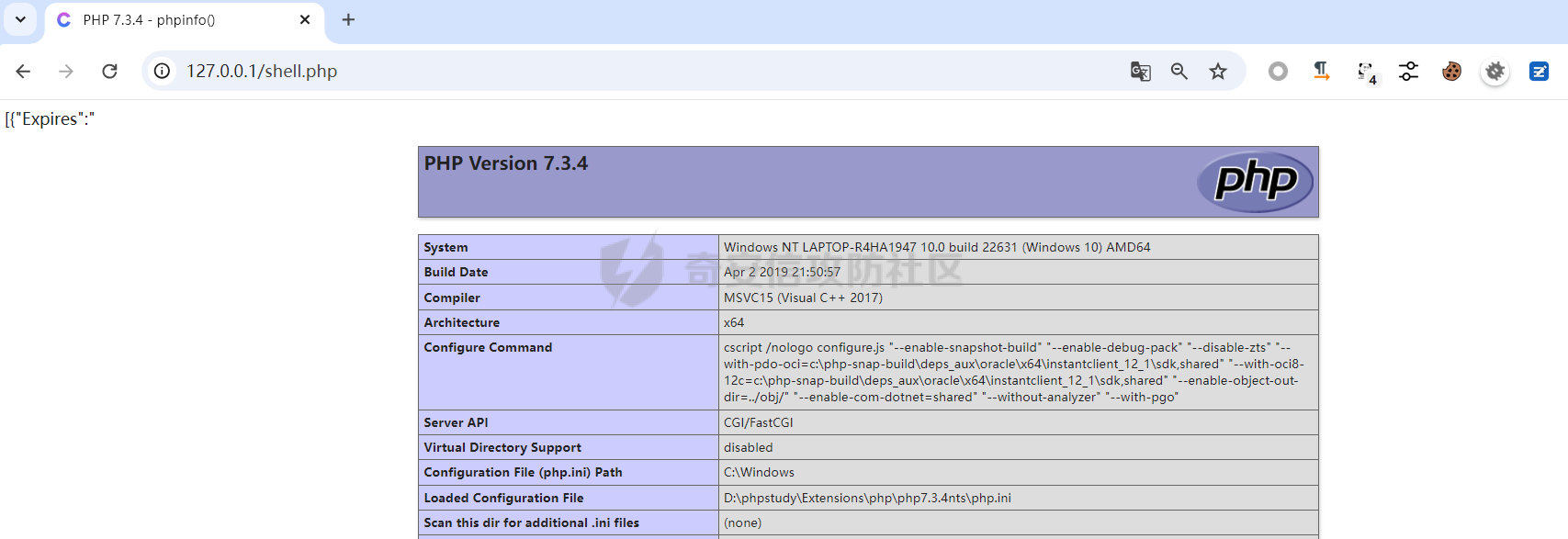This screenshot has height=539, width=1568.
Task: Click the Google Translate icon in address bar
Action: [1140, 72]
